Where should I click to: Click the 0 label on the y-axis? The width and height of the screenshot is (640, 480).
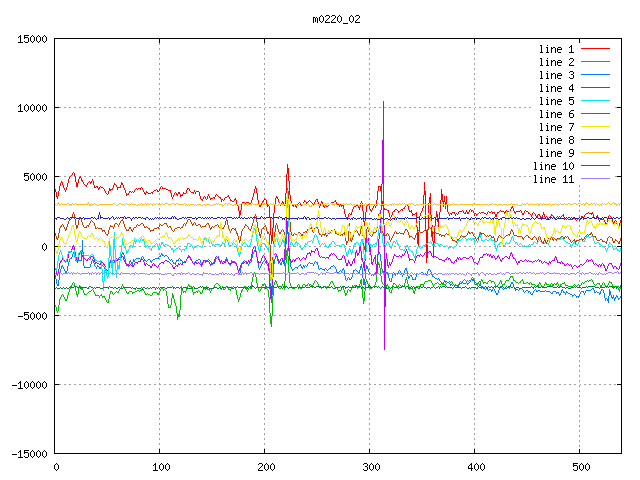pyautogui.click(x=45, y=247)
